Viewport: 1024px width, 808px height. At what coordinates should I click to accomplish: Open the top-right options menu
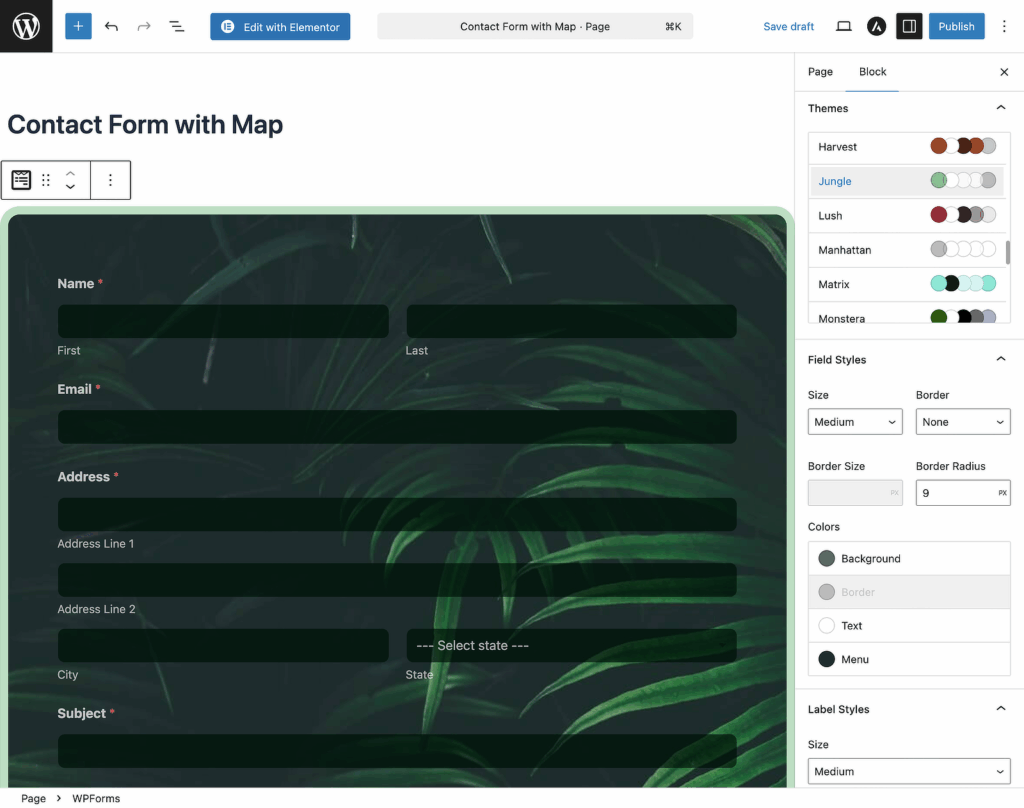point(1004,26)
